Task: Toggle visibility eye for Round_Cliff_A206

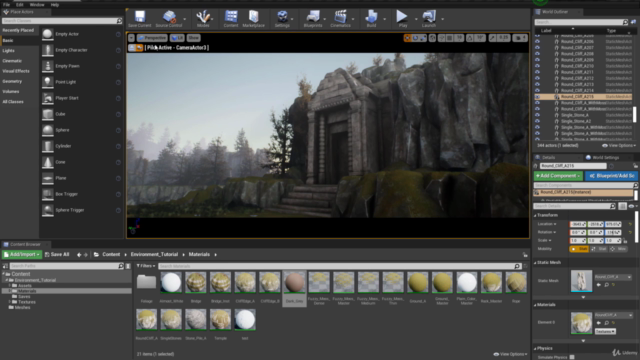Action: [x=537, y=41]
